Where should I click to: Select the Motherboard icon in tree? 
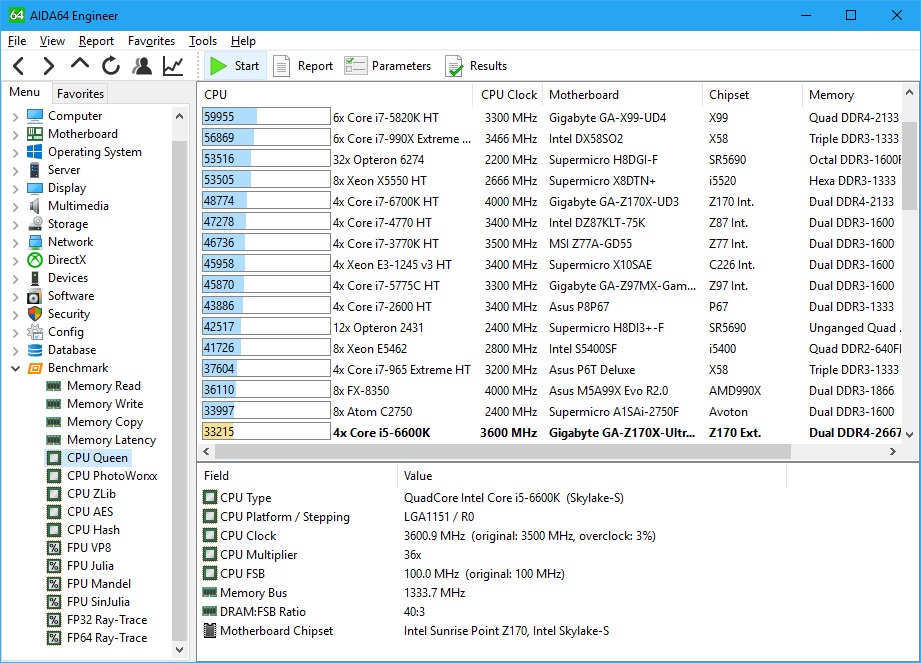tap(35, 134)
